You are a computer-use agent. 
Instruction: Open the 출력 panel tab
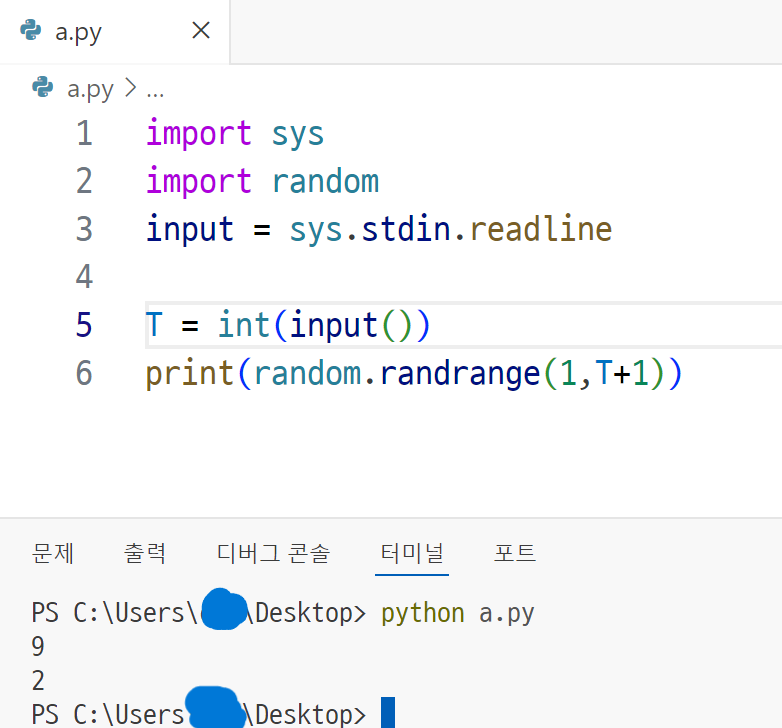click(145, 552)
